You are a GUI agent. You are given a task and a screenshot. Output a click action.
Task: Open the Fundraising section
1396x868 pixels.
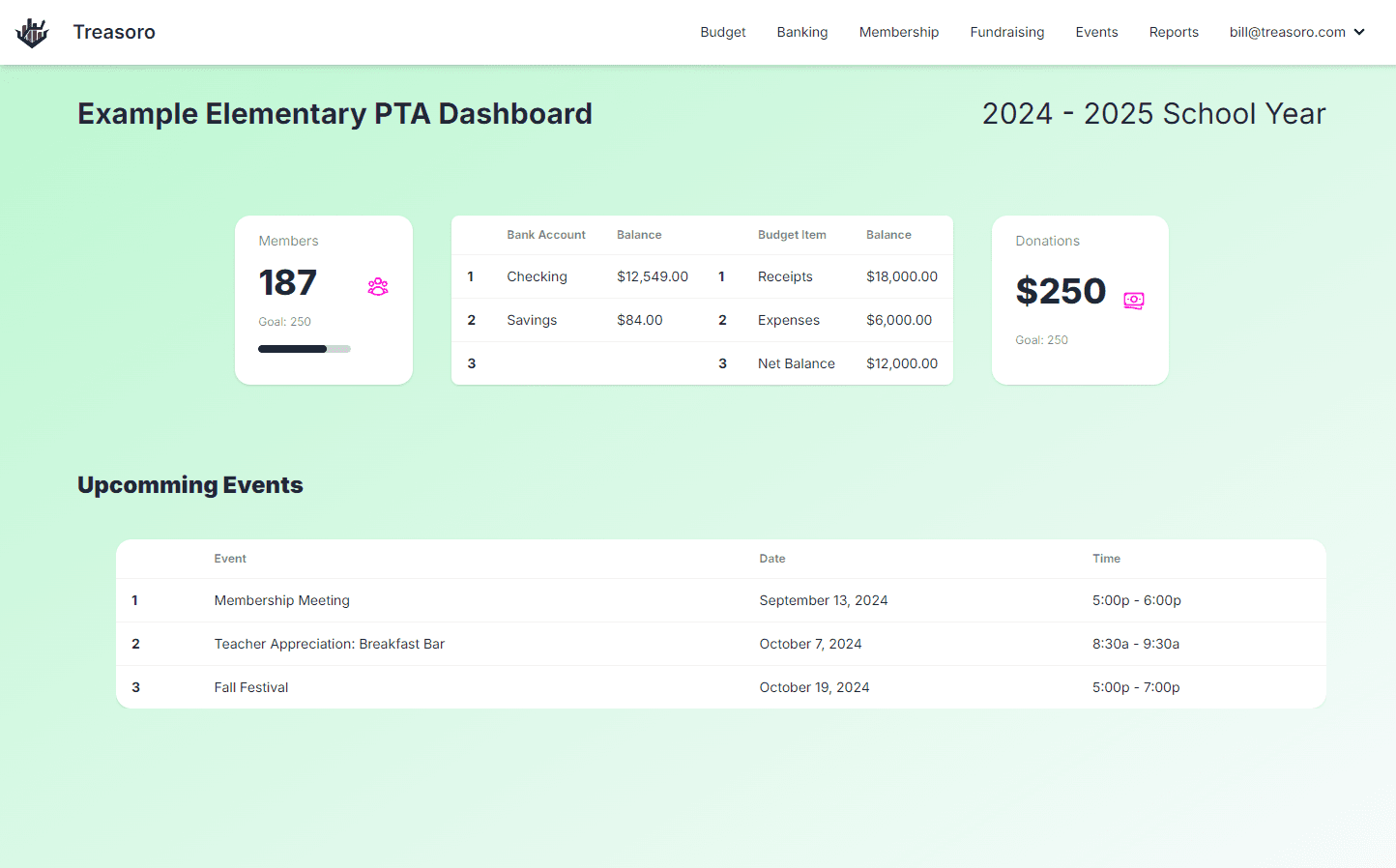(1007, 32)
